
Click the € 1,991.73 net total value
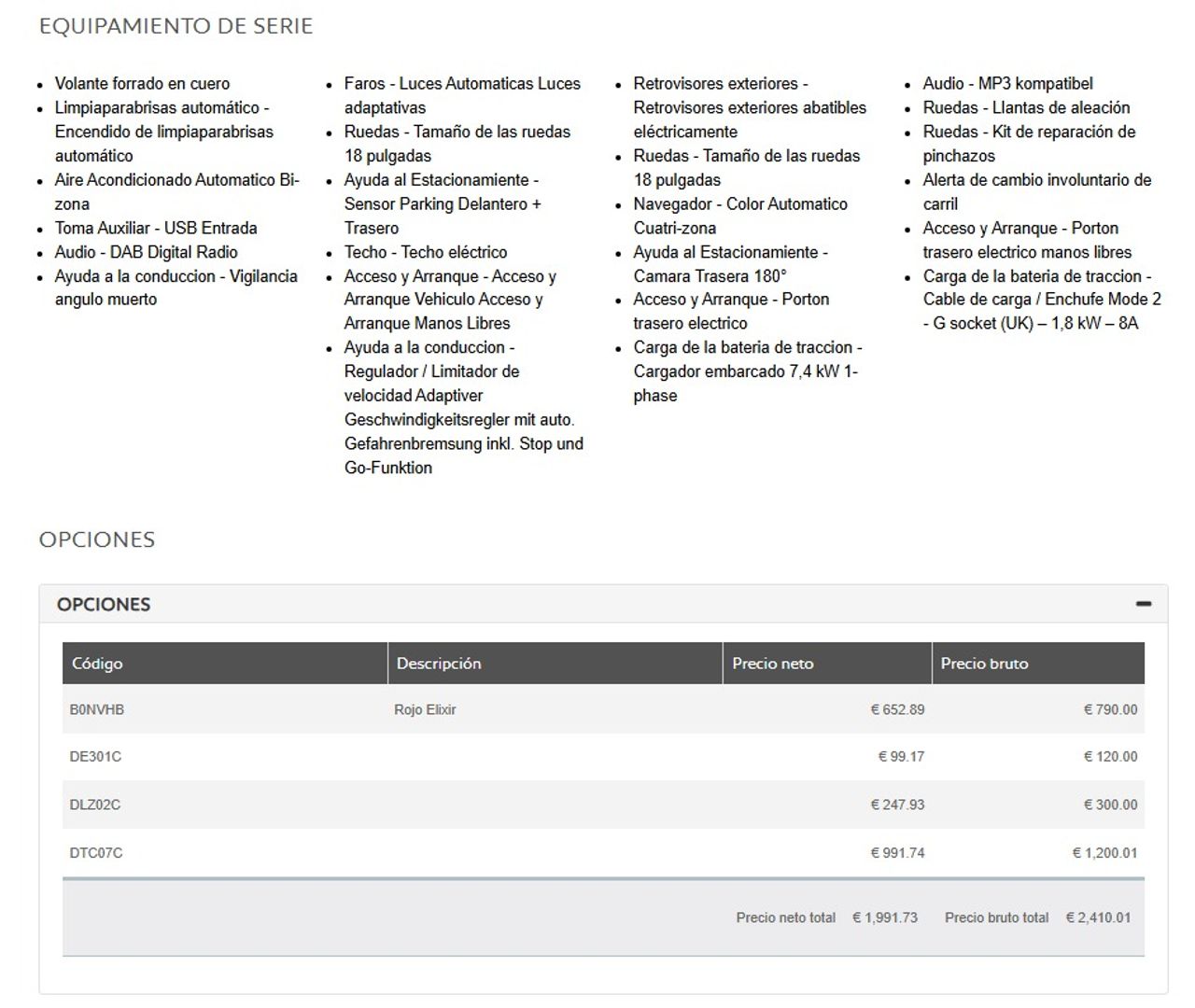click(885, 917)
